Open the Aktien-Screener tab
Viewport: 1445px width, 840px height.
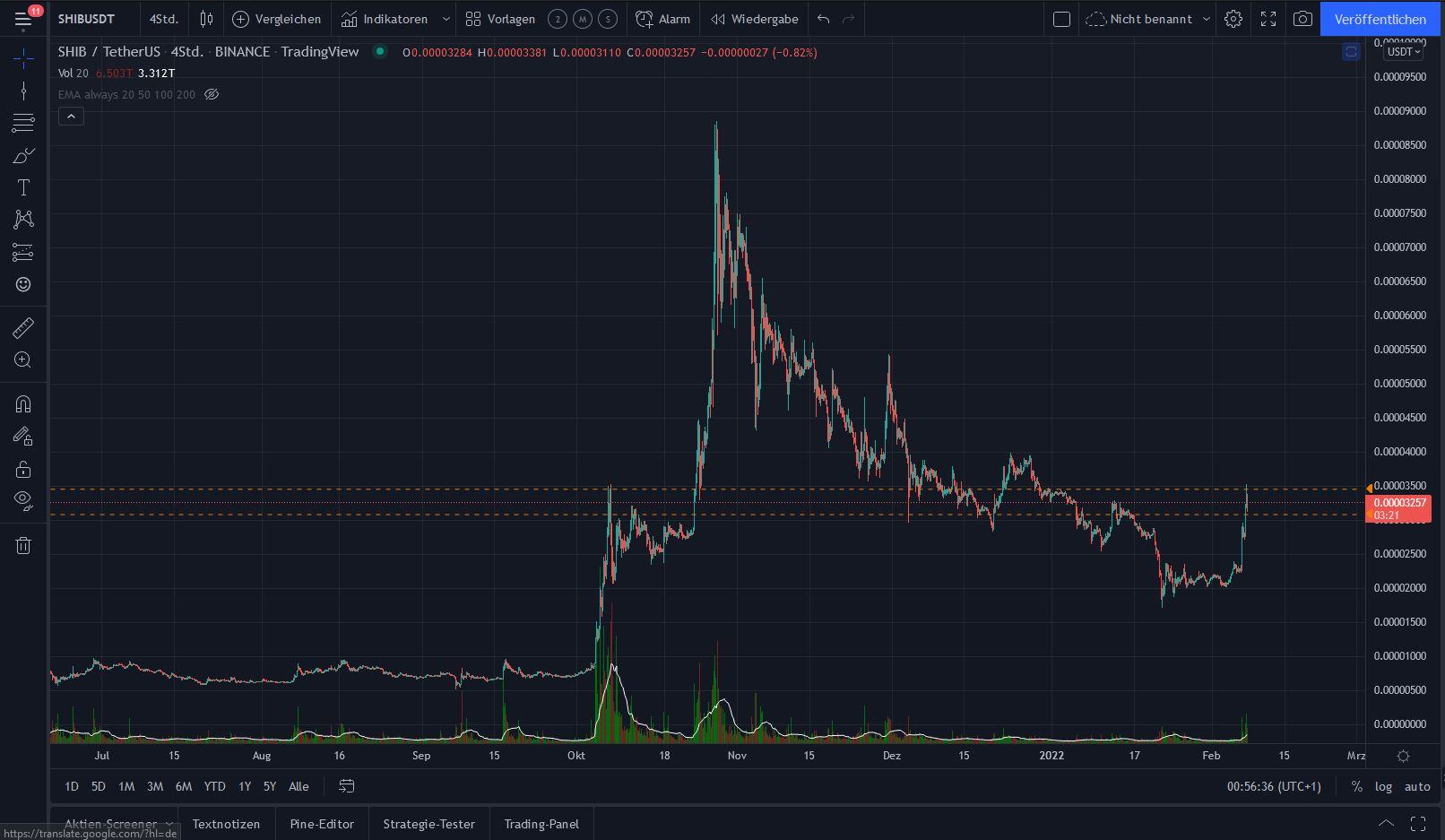tap(110, 824)
